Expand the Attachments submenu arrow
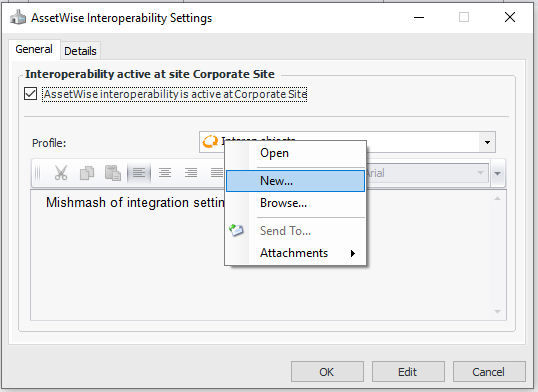The image size is (538, 392). point(353,253)
